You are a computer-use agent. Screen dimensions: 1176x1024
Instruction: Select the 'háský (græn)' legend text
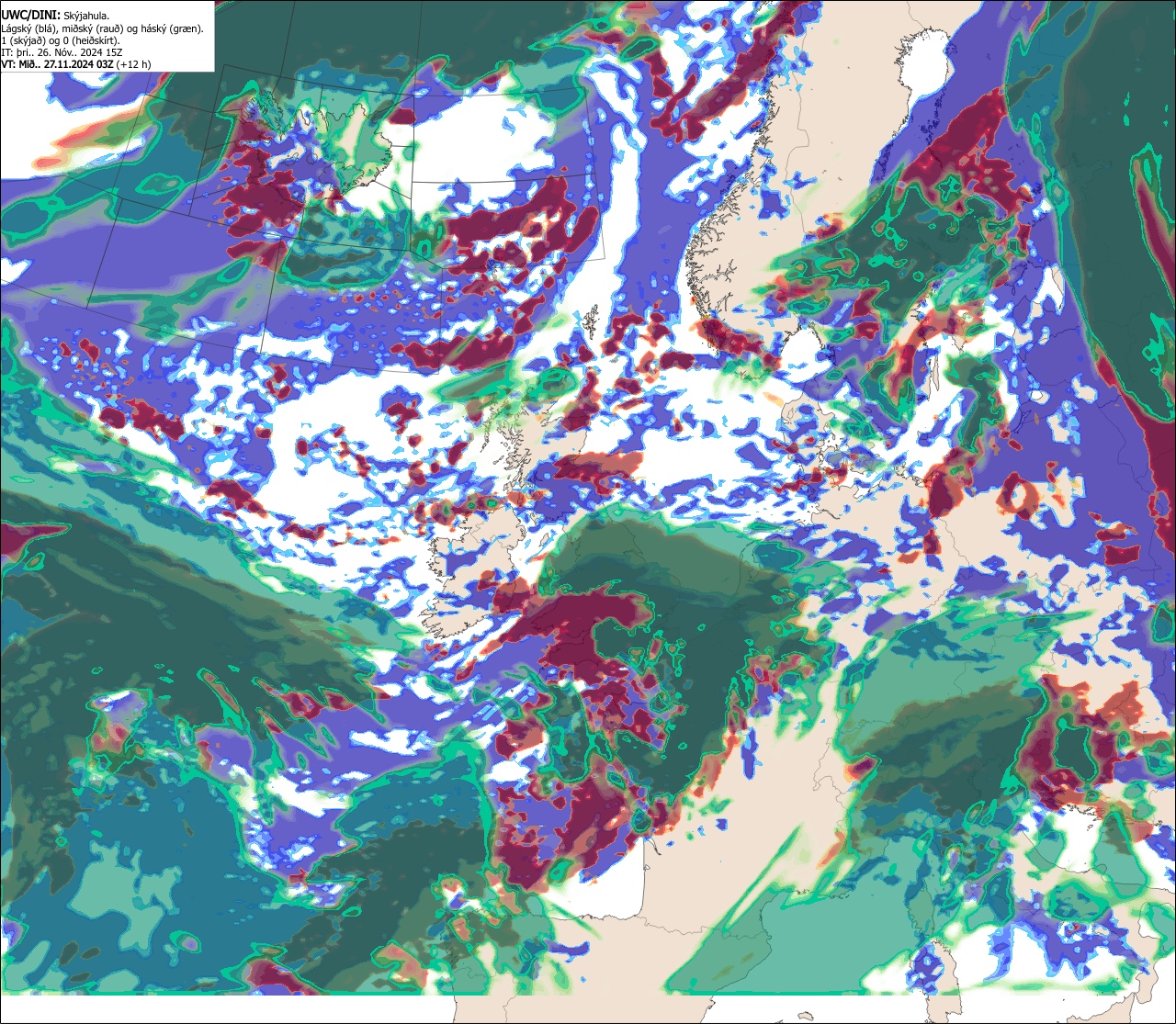point(170,29)
